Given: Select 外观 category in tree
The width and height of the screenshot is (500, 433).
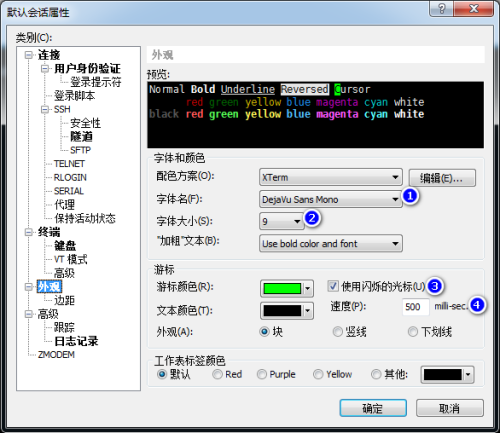Looking at the screenshot, I should [x=49, y=287].
